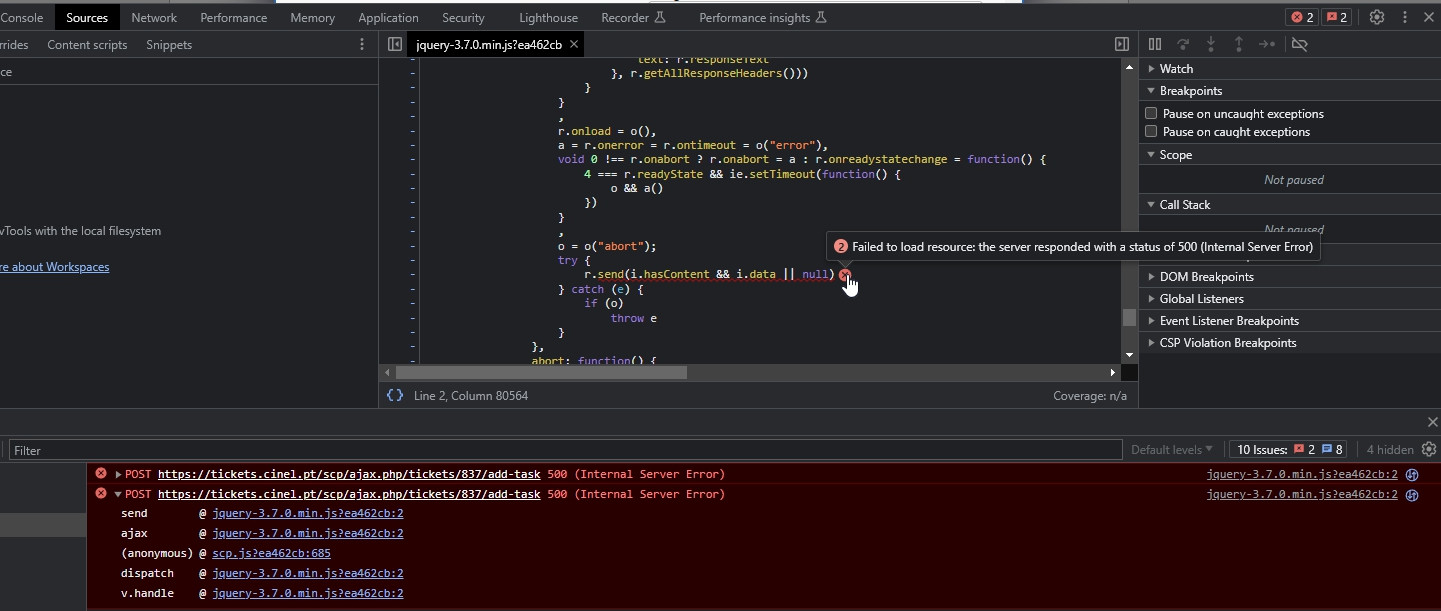Pause script execution in the debugger

click(1155, 44)
